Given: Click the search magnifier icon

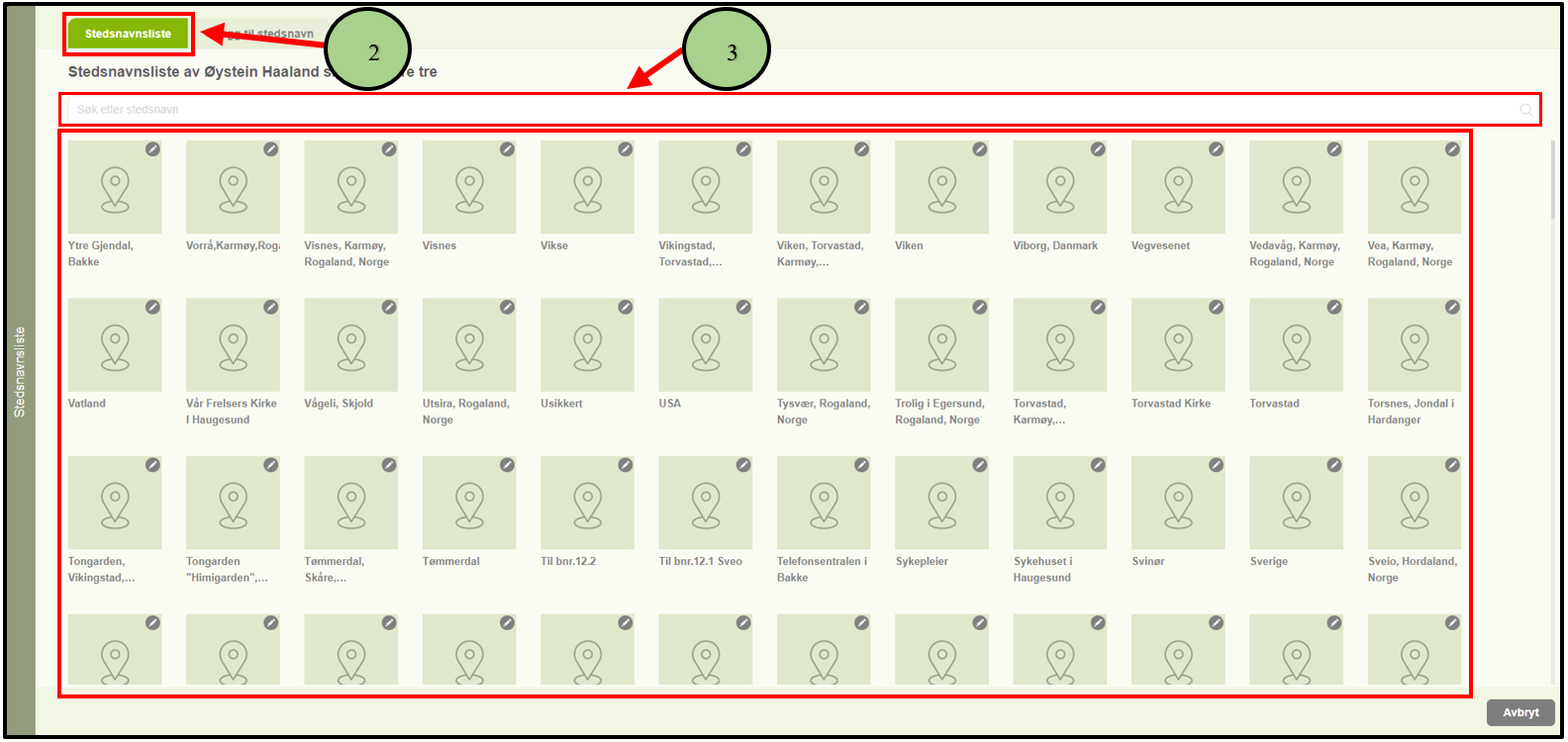Looking at the screenshot, I should 1526,110.
